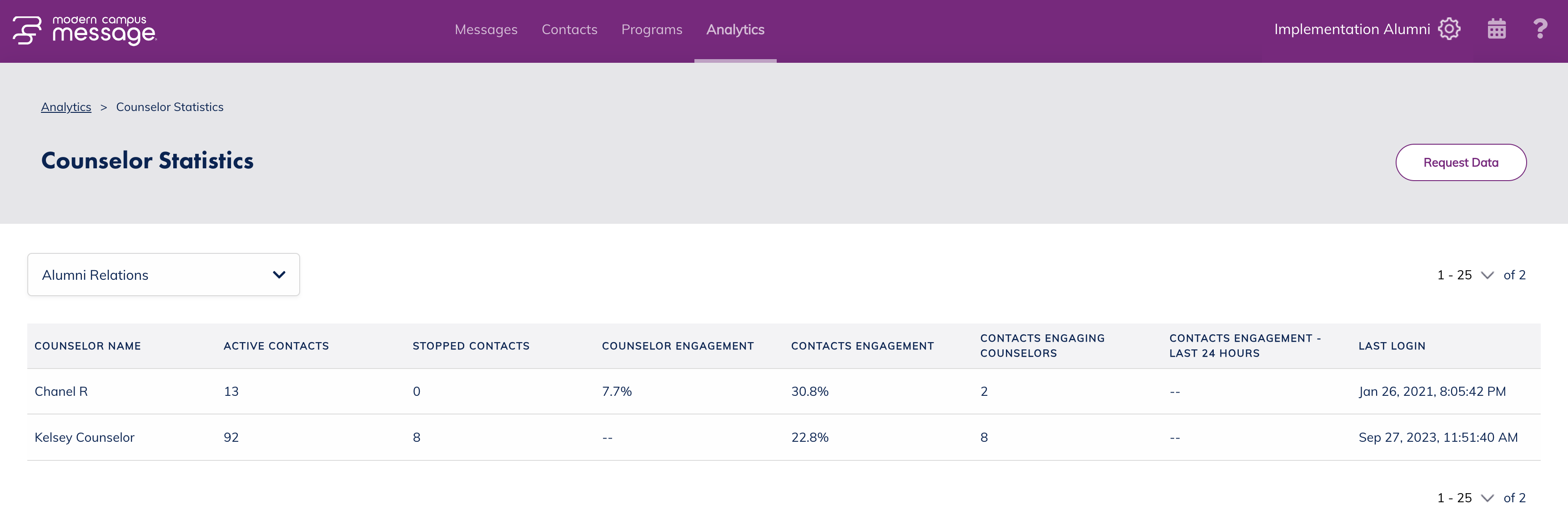
Task: Click the Last Login column header
Action: click(x=1392, y=346)
